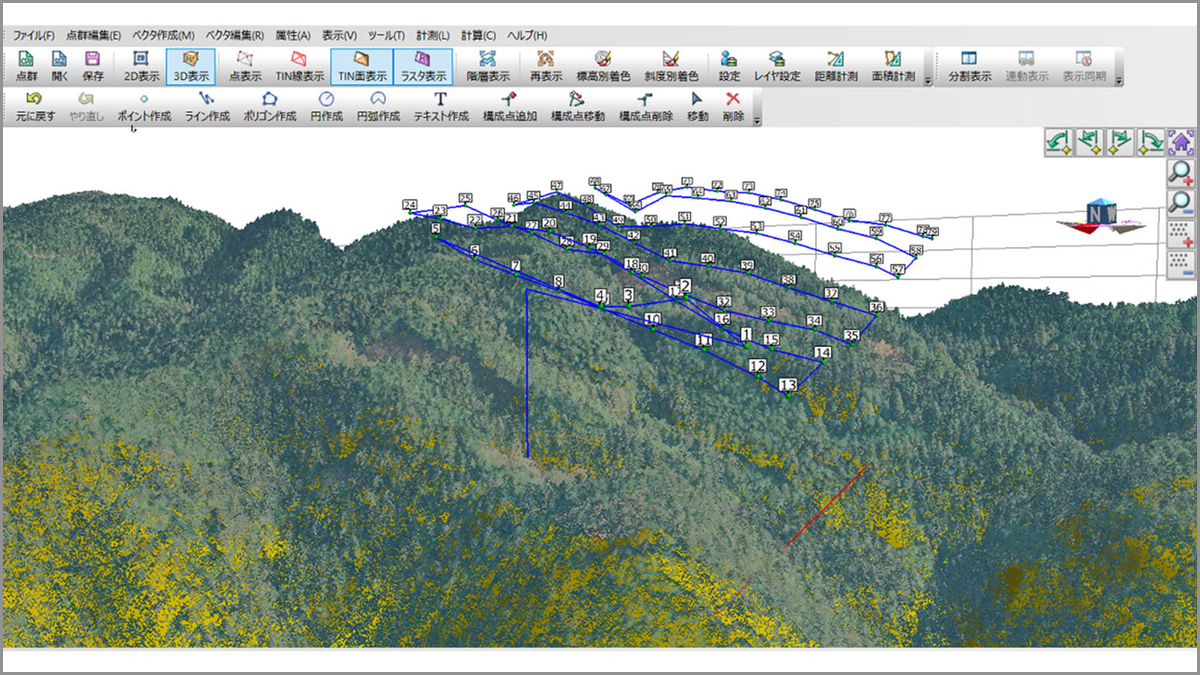Expand overflow arrow after 表示同期 toolbar
This screenshot has width=1200, height=675.
click(x=1118, y=80)
